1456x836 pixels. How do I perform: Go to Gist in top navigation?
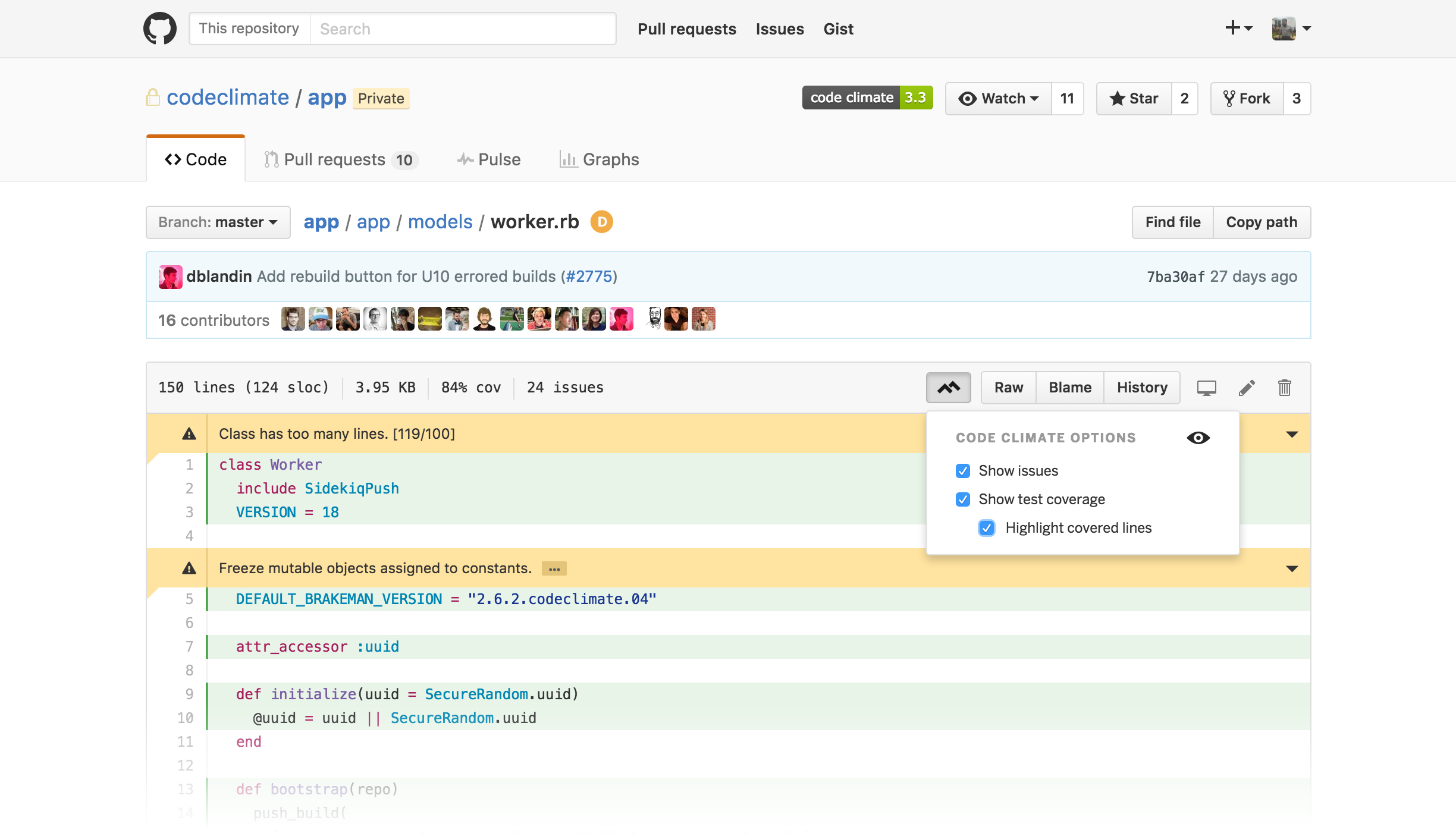(838, 29)
